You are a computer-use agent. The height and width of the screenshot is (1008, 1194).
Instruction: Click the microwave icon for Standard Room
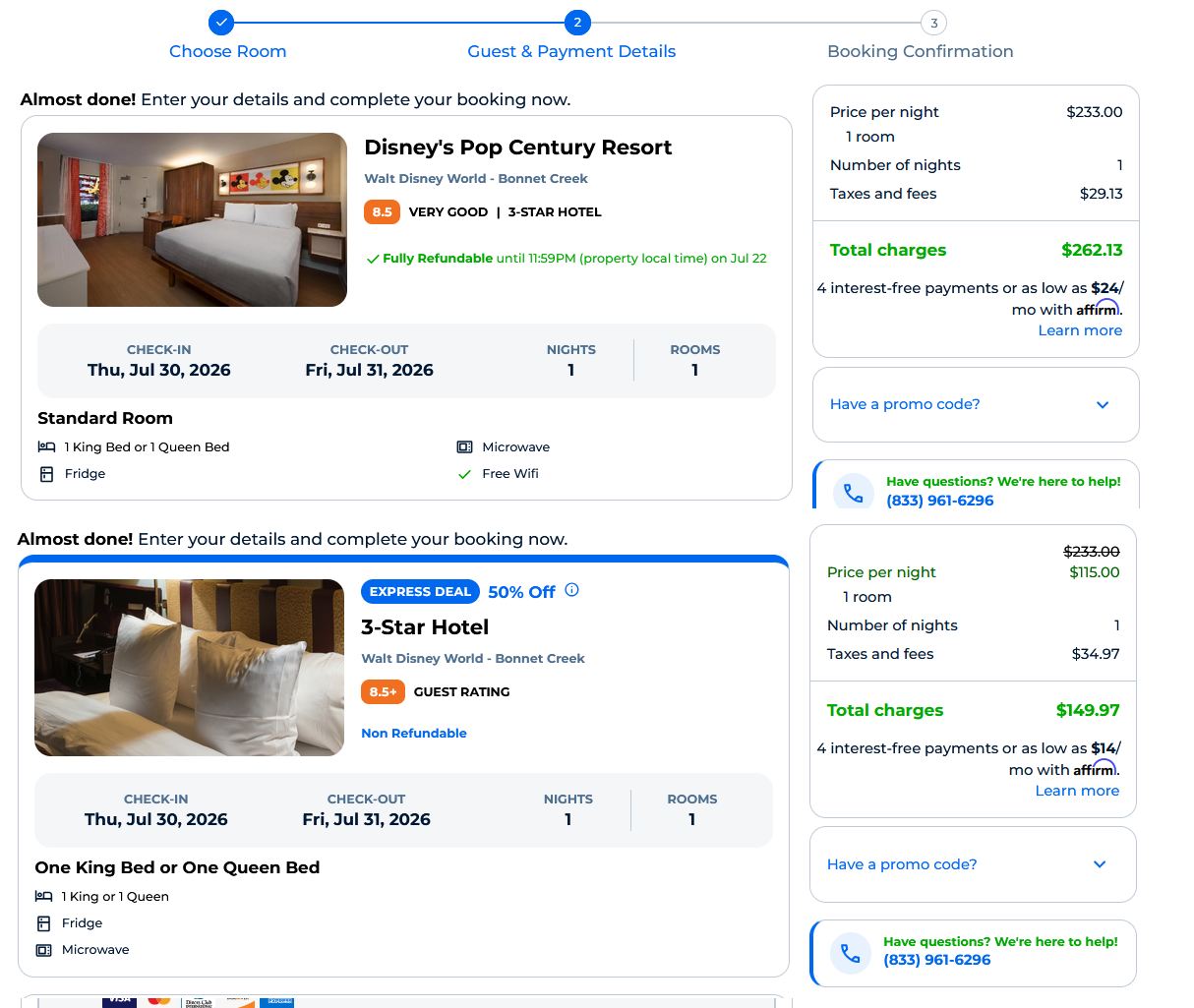[464, 446]
